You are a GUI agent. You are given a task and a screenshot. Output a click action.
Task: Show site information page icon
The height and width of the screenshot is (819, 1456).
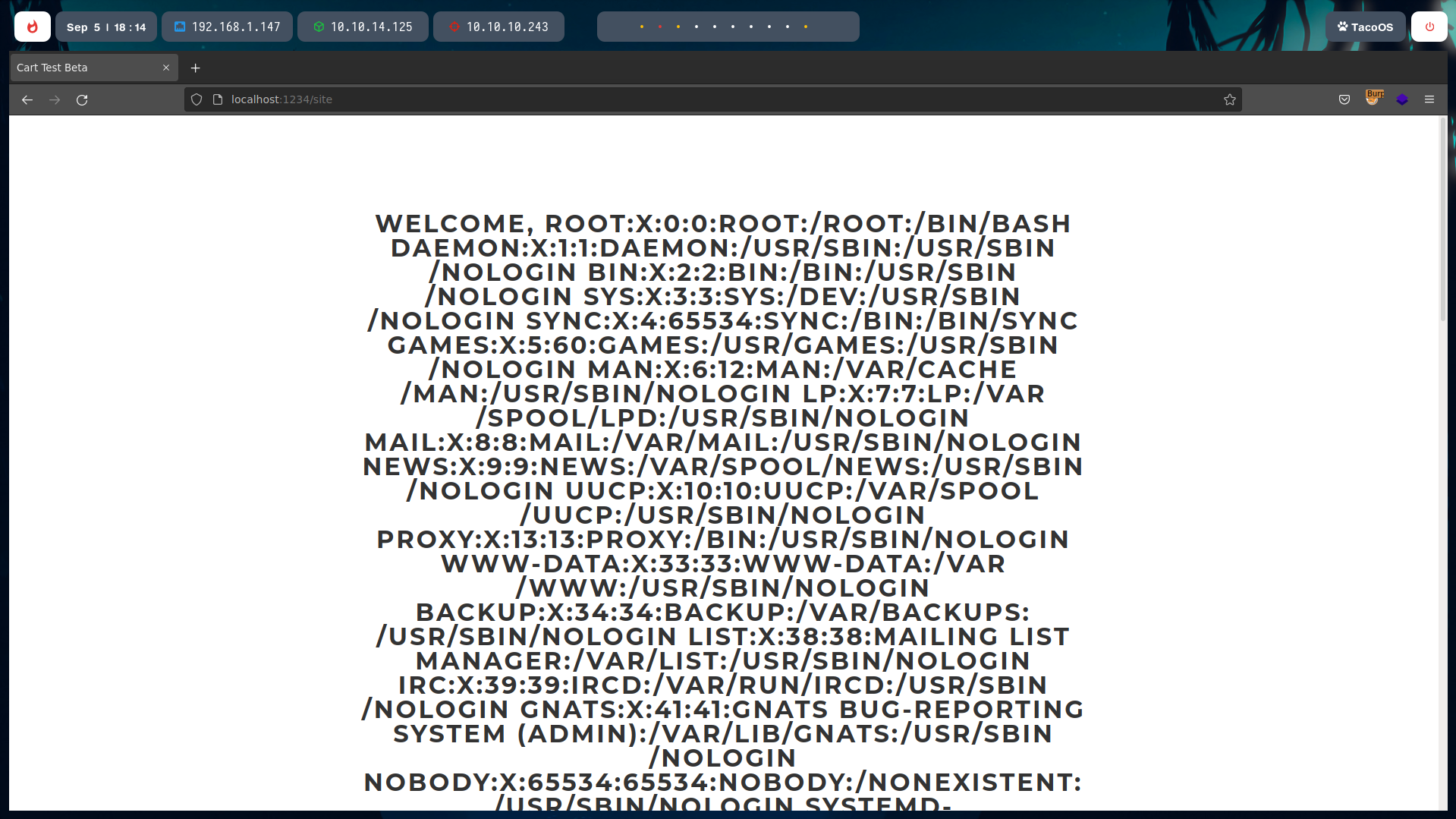pyautogui.click(x=218, y=99)
